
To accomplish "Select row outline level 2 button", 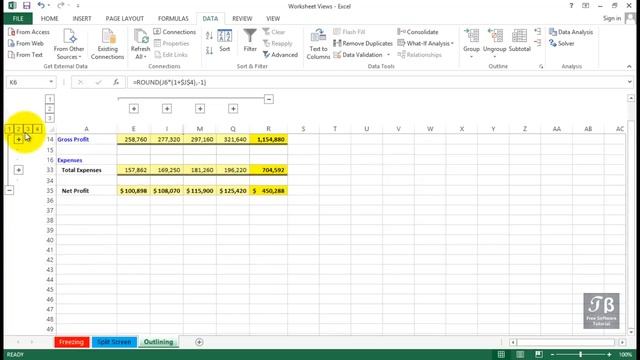I will click(x=18, y=129).
